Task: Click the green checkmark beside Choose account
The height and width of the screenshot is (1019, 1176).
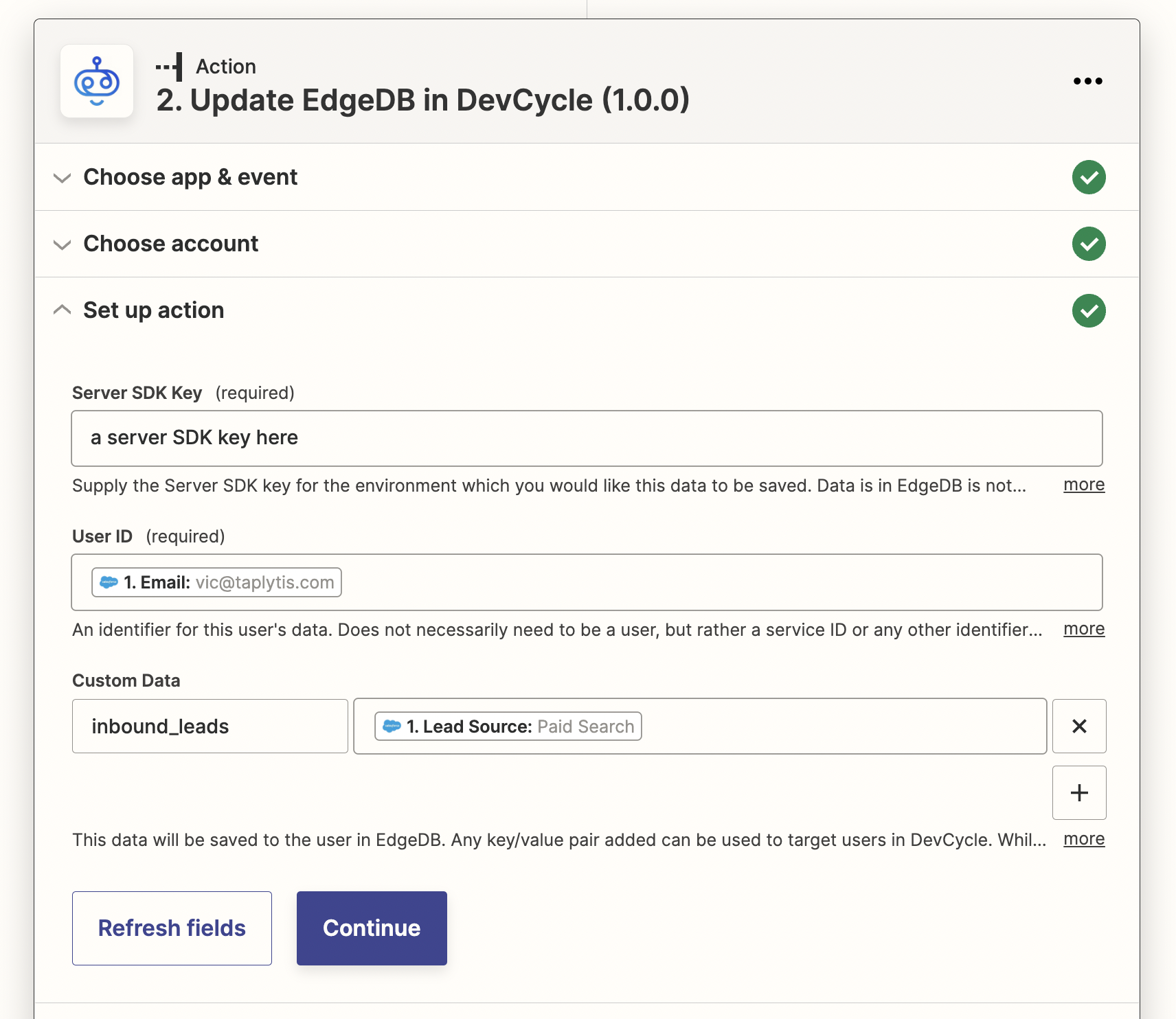Action: tap(1088, 244)
